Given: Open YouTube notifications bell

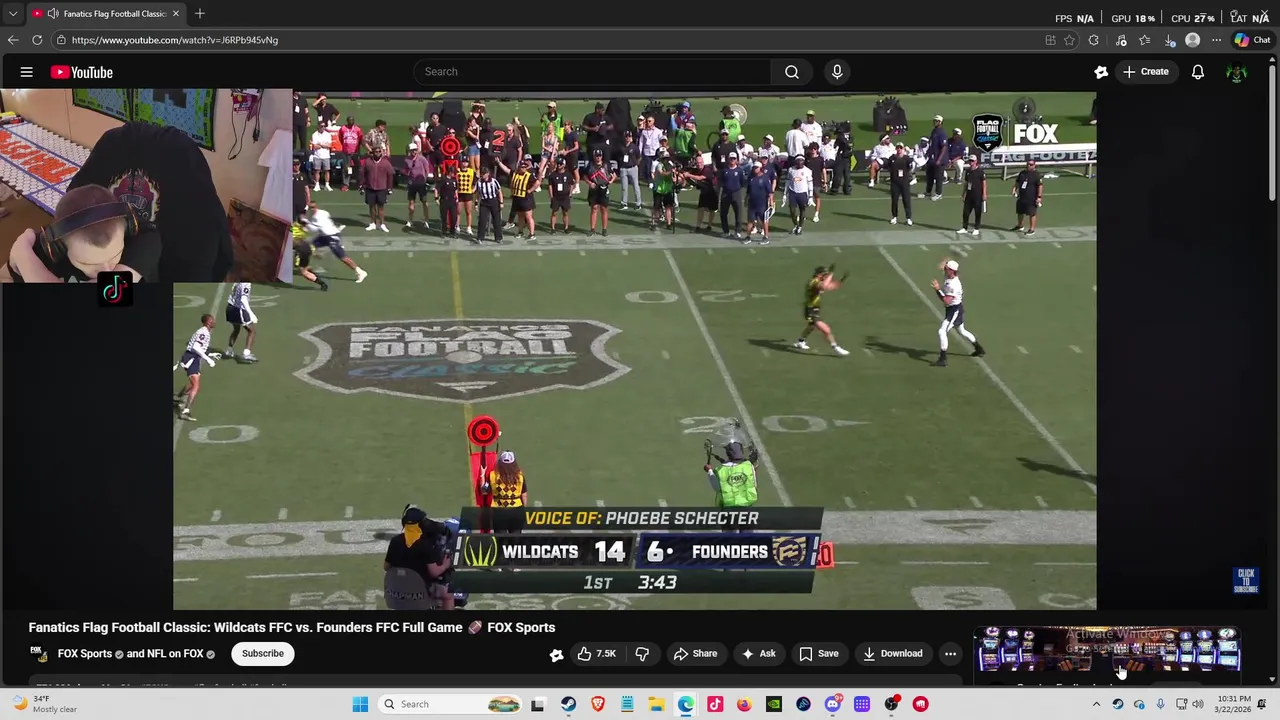Looking at the screenshot, I should coord(1197,72).
